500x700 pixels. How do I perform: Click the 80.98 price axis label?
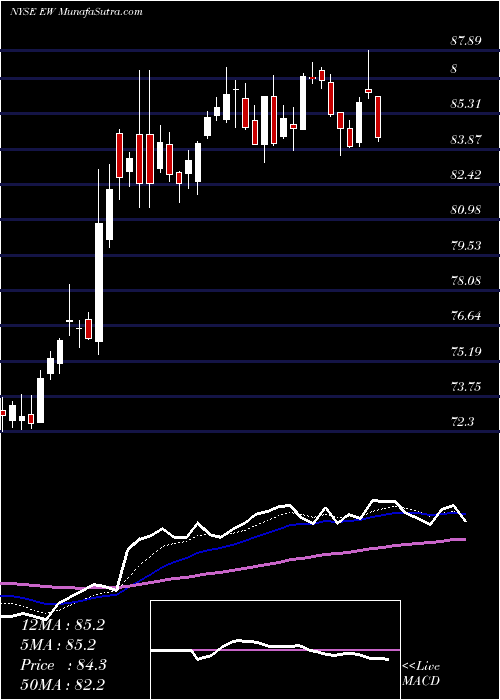(x=466, y=209)
